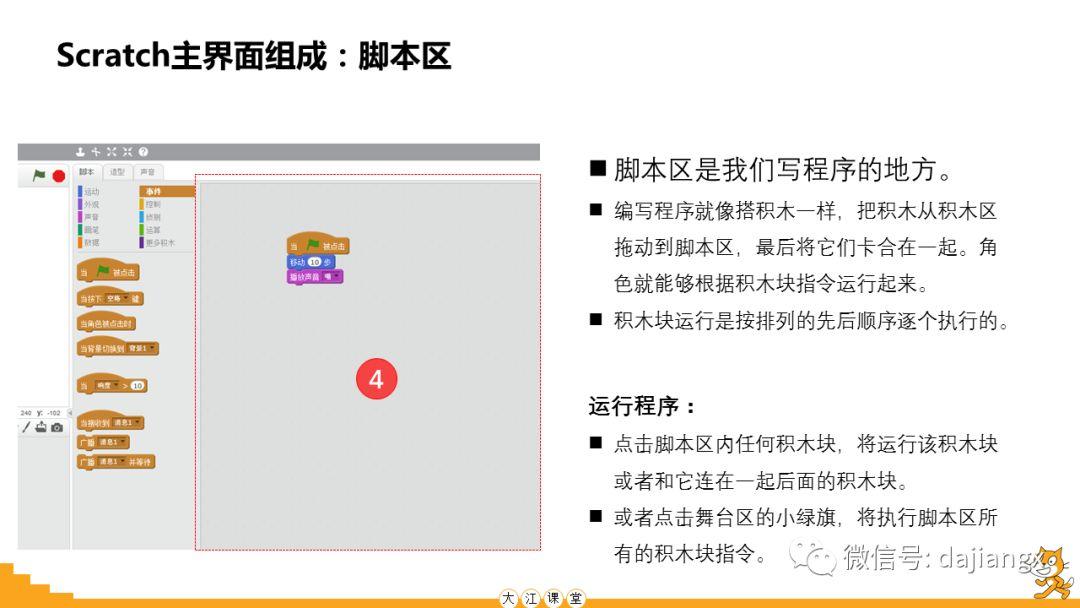1080x608 pixels.
Task: Click the Duplicate stamp icon in toolbar
Action: [x=80, y=151]
